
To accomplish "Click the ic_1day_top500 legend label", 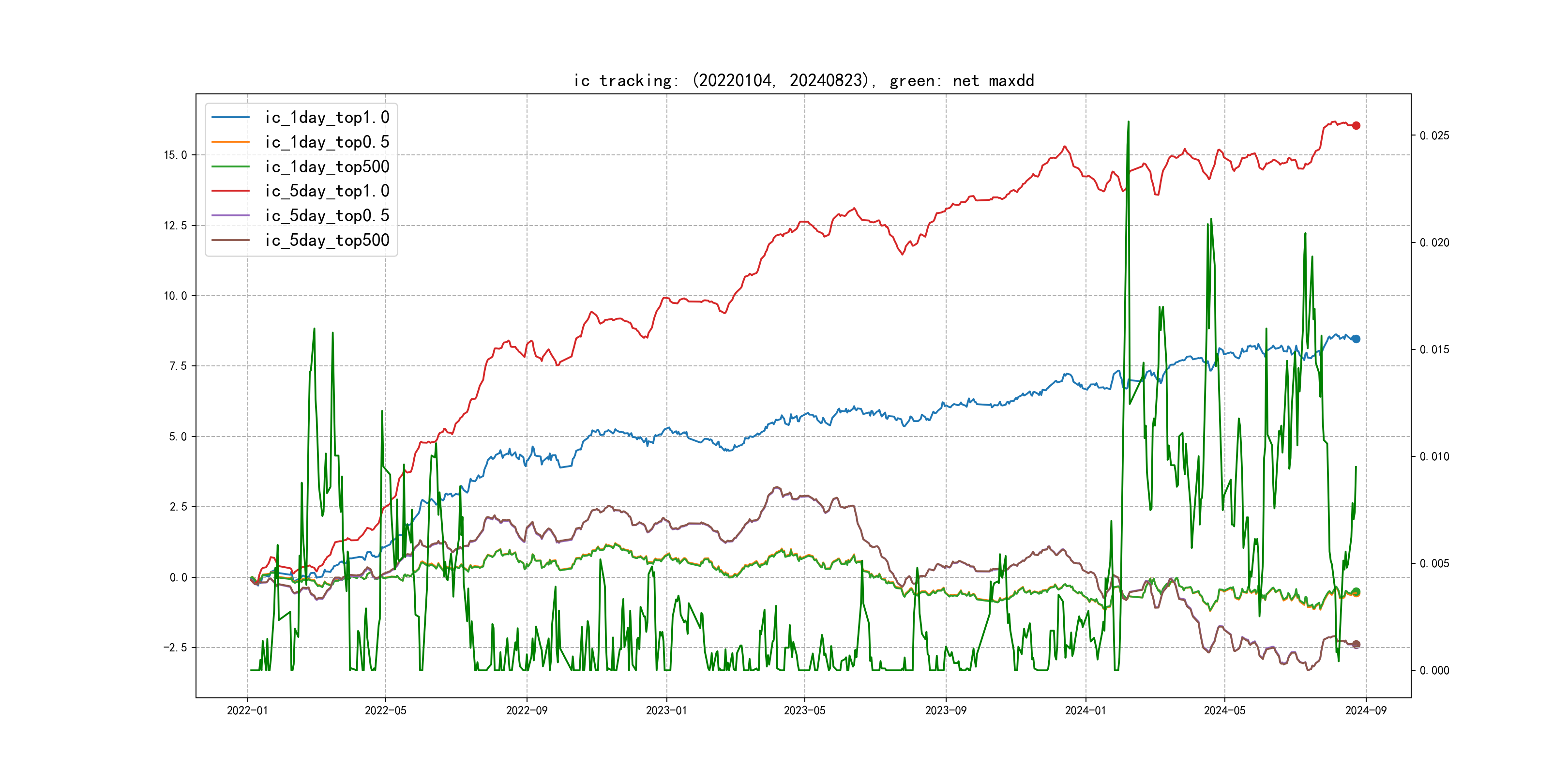I will [327, 167].
